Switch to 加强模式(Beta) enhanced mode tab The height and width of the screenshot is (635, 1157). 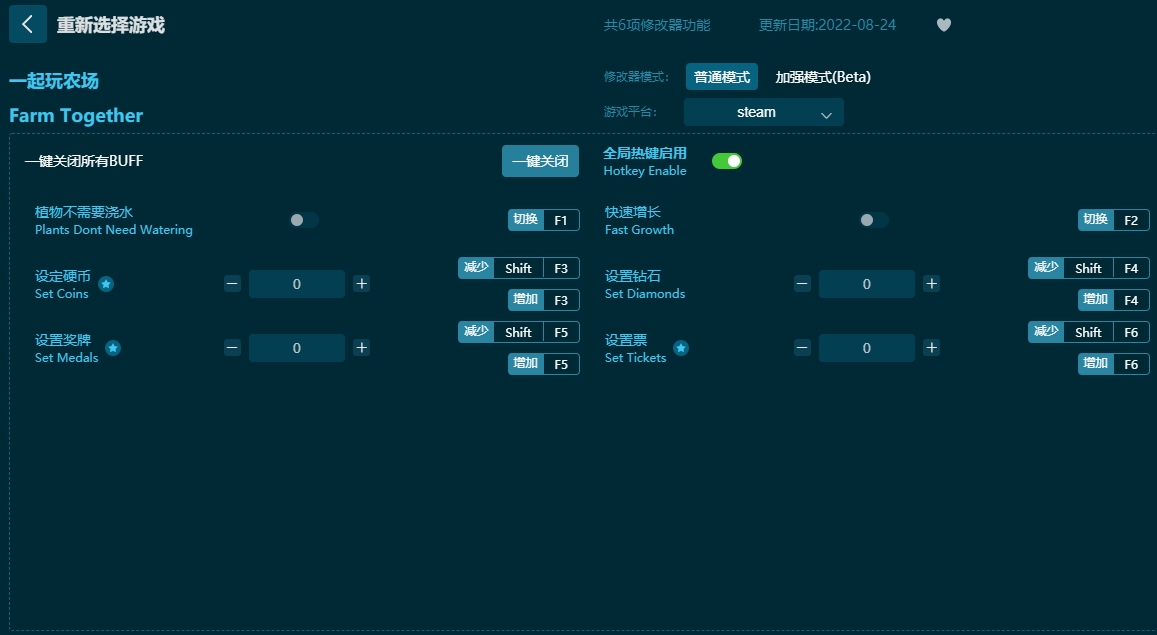[x=823, y=77]
